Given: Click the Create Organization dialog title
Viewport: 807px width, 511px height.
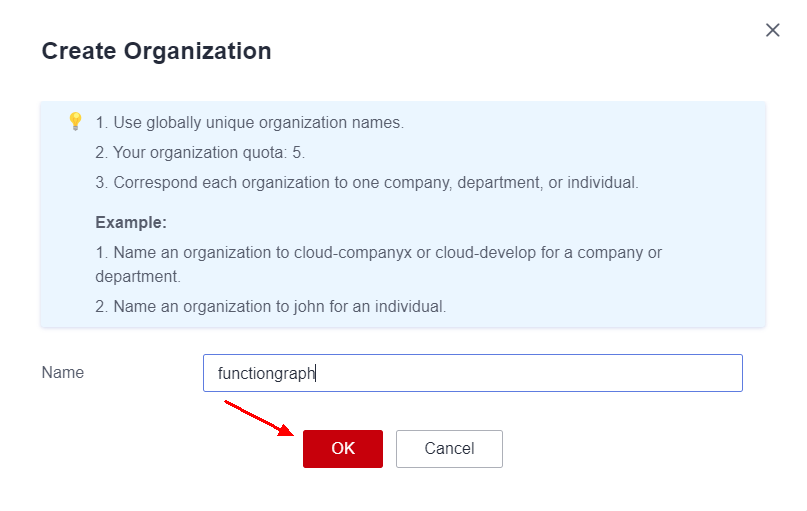Looking at the screenshot, I should (x=156, y=51).
